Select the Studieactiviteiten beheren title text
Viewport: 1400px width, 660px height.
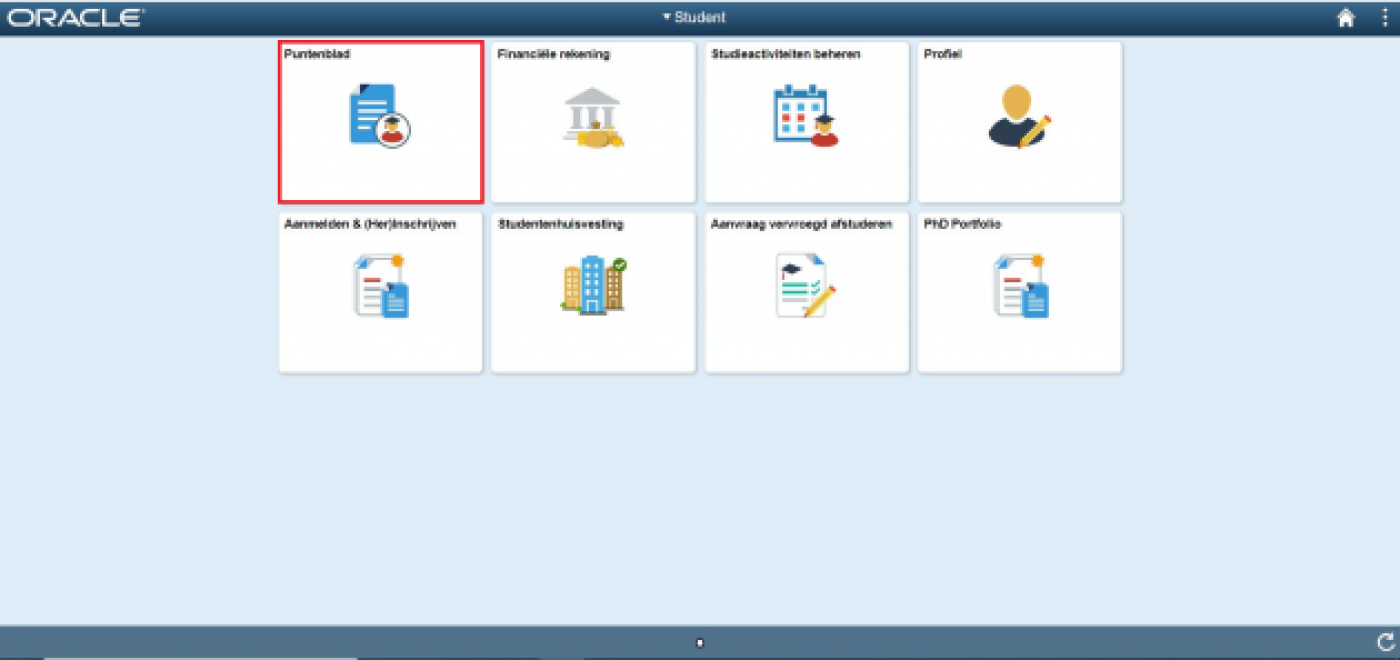pyautogui.click(x=785, y=54)
